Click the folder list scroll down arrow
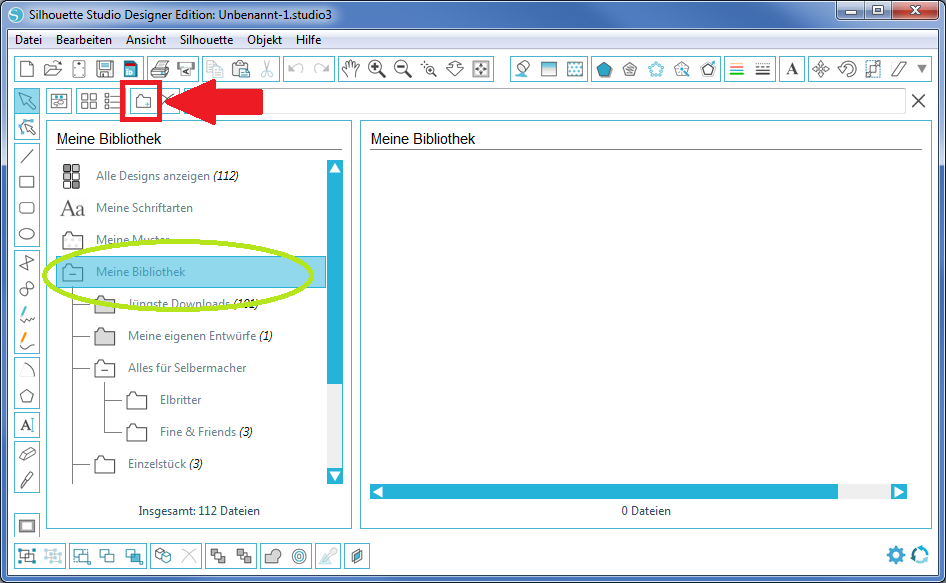Screen dimensions: 946x583 point(335,476)
